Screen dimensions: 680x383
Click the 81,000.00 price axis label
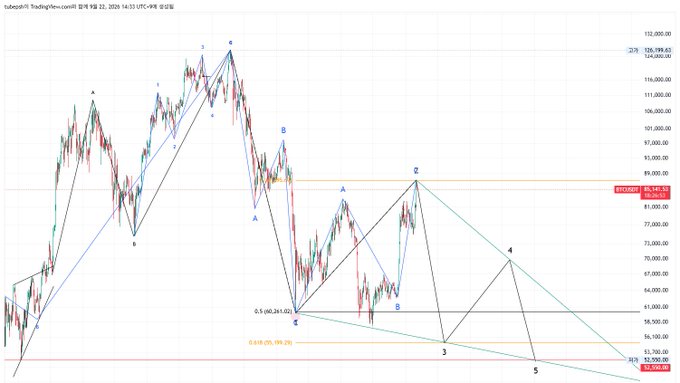[657, 207]
